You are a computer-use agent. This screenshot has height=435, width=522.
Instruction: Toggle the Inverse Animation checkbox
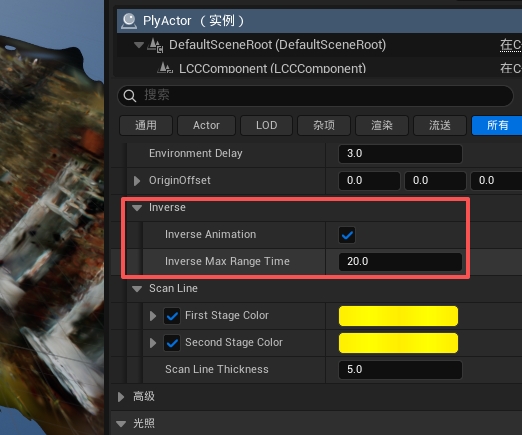tap(347, 235)
